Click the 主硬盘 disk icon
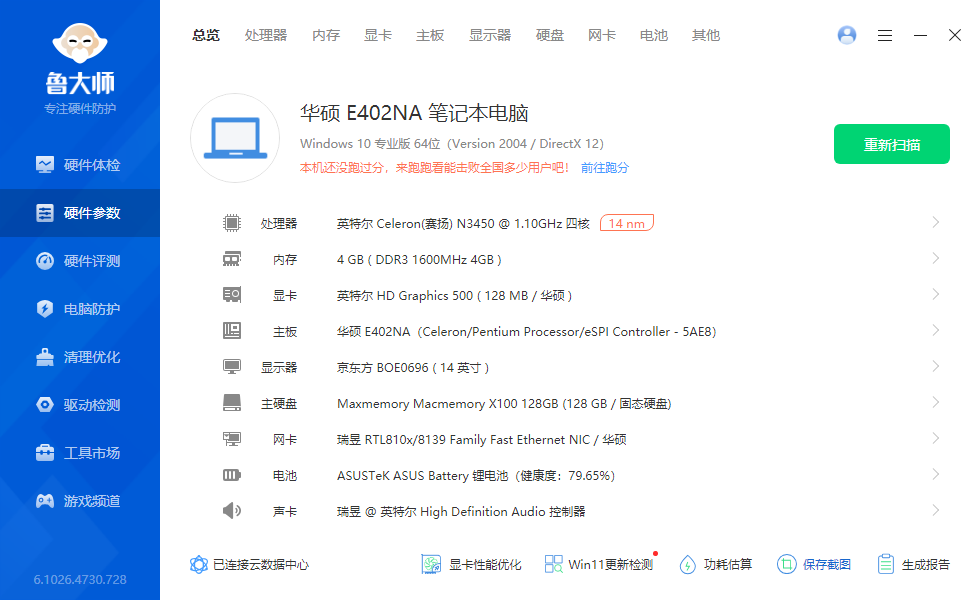This screenshot has height=600, width=980. click(x=232, y=402)
